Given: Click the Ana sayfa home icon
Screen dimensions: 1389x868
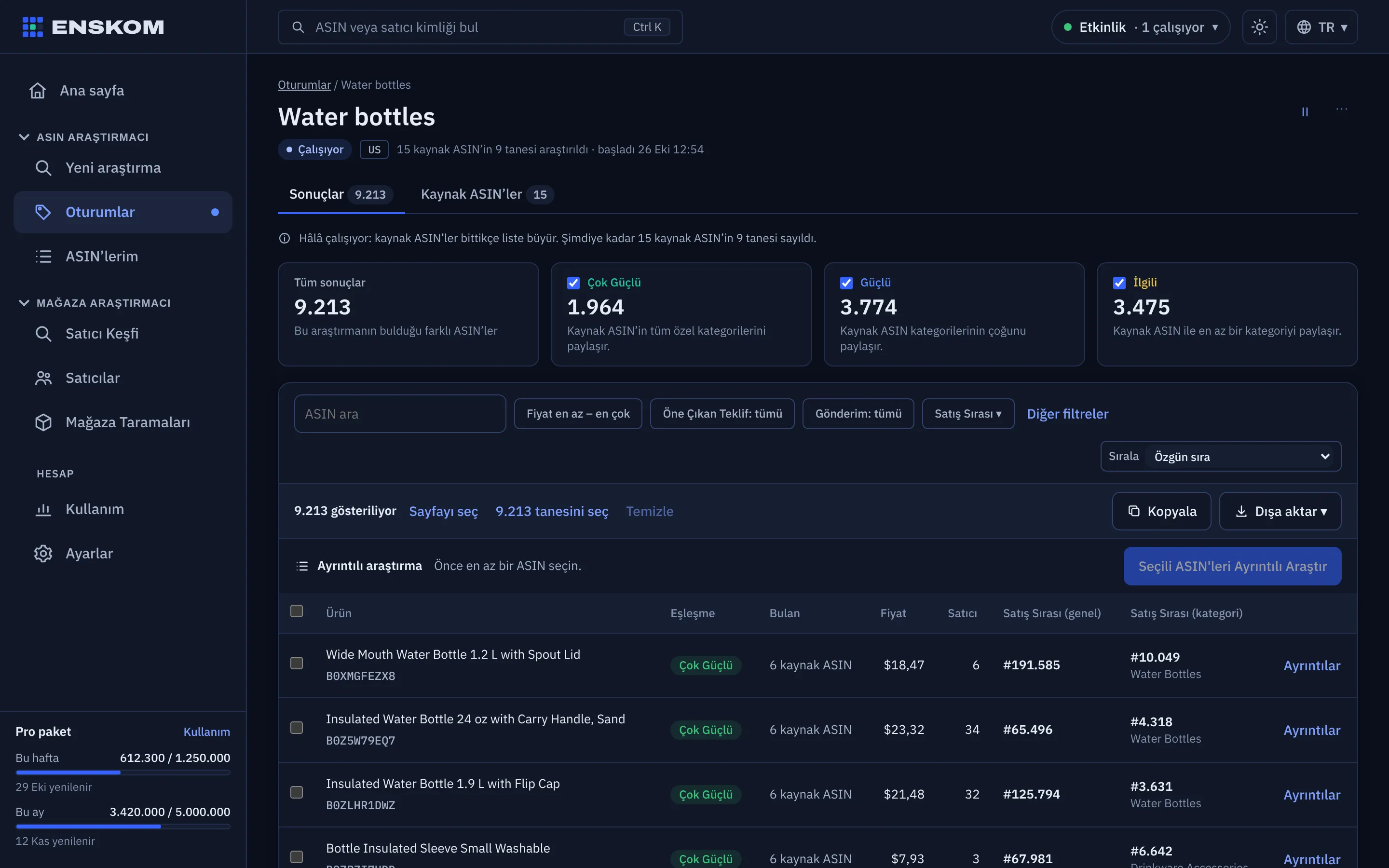Looking at the screenshot, I should (x=38, y=91).
